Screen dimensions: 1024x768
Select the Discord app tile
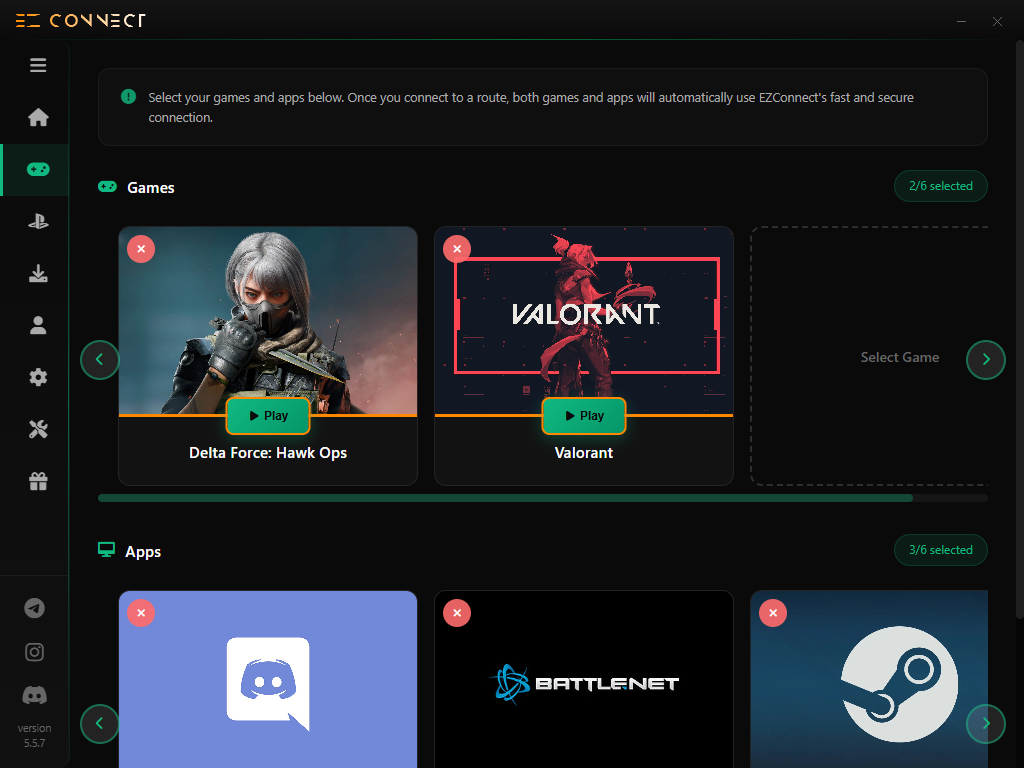click(268, 679)
